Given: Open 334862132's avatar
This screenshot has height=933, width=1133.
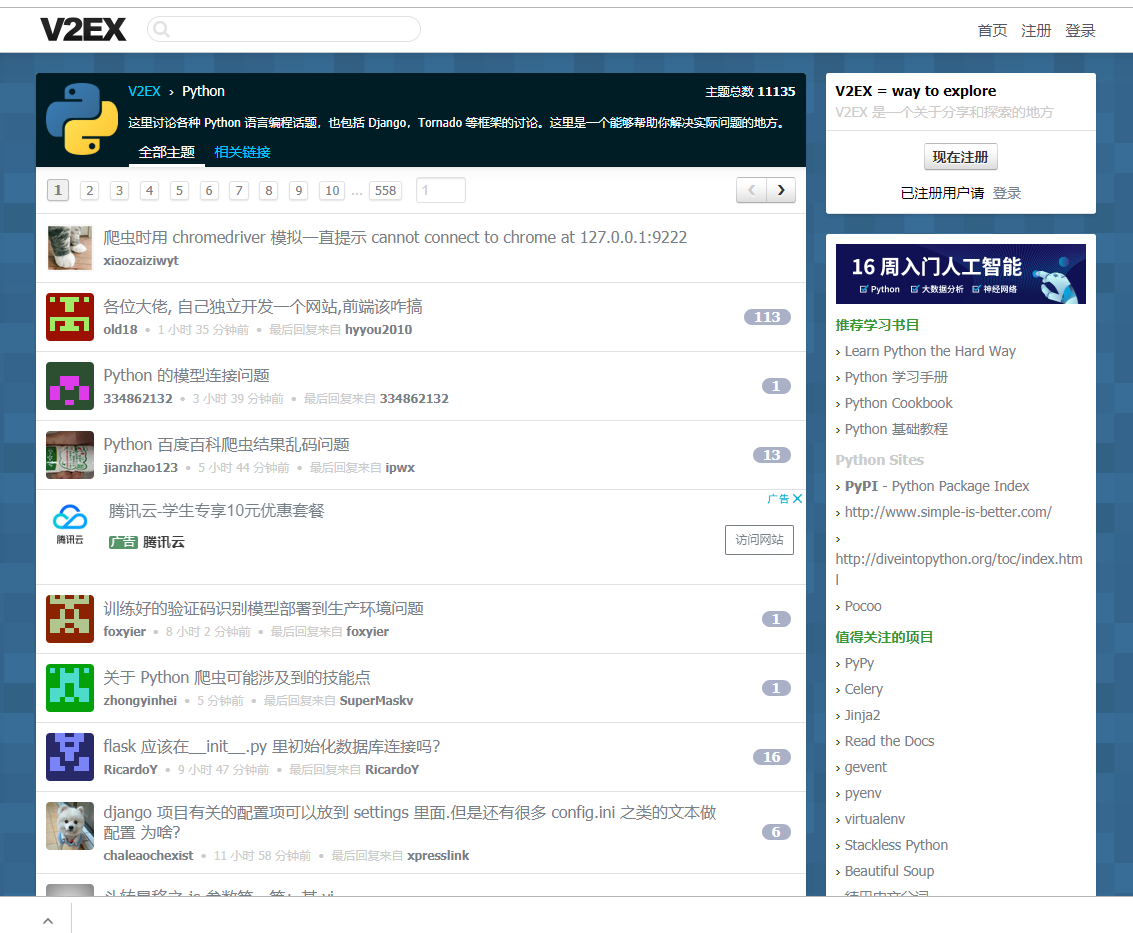Looking at the screenshot, I should pos(70,386).
